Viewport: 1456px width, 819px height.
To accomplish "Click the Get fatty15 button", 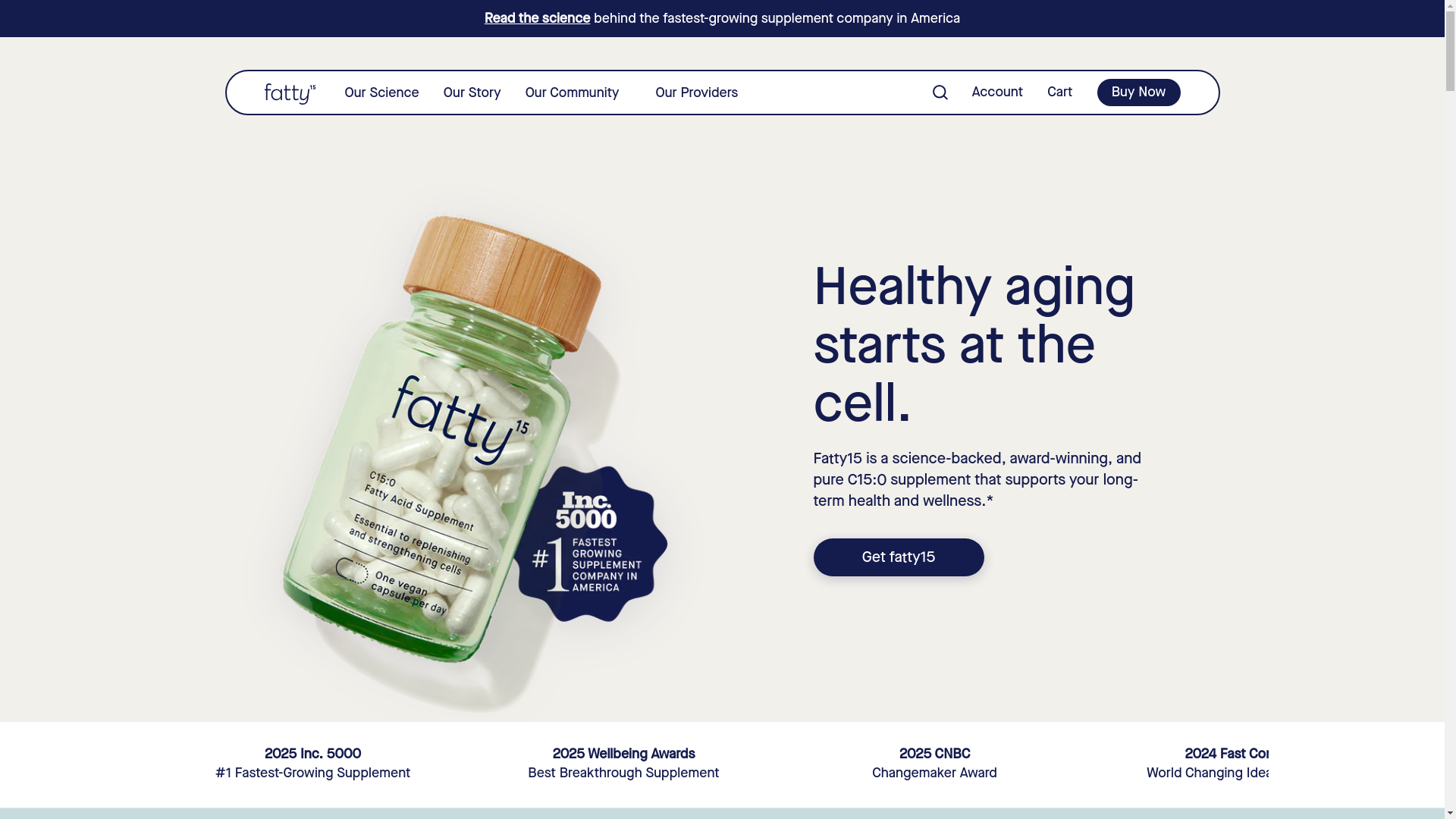I will (x=899, y=557).
